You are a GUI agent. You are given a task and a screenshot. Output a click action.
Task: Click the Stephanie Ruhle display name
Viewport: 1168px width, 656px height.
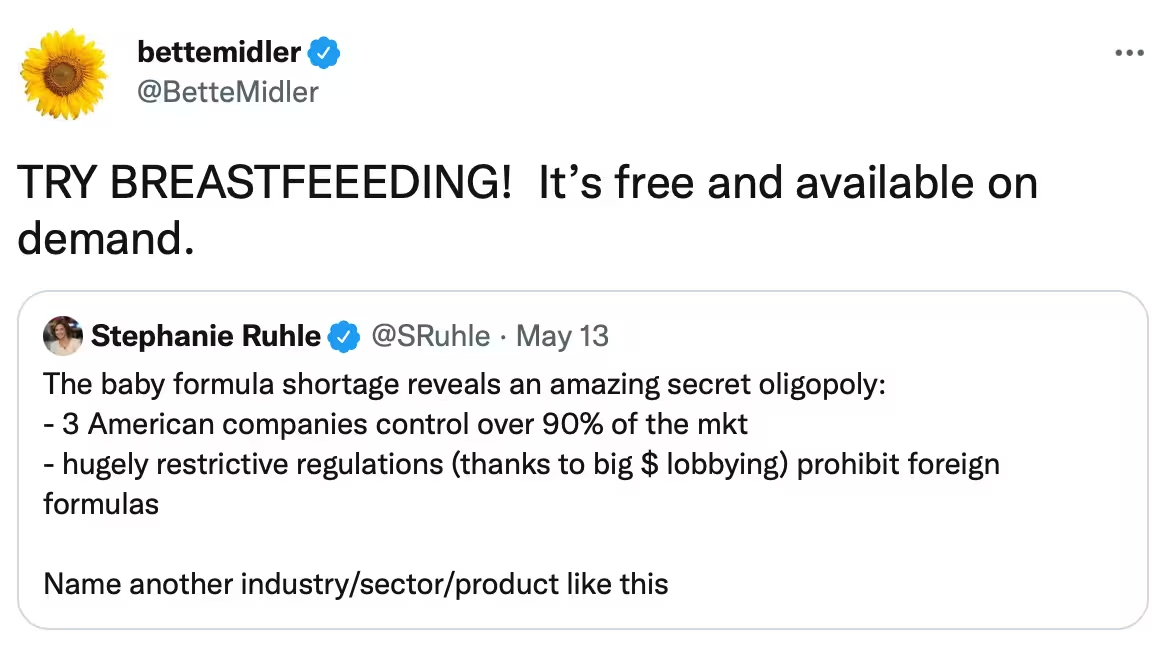206,336
